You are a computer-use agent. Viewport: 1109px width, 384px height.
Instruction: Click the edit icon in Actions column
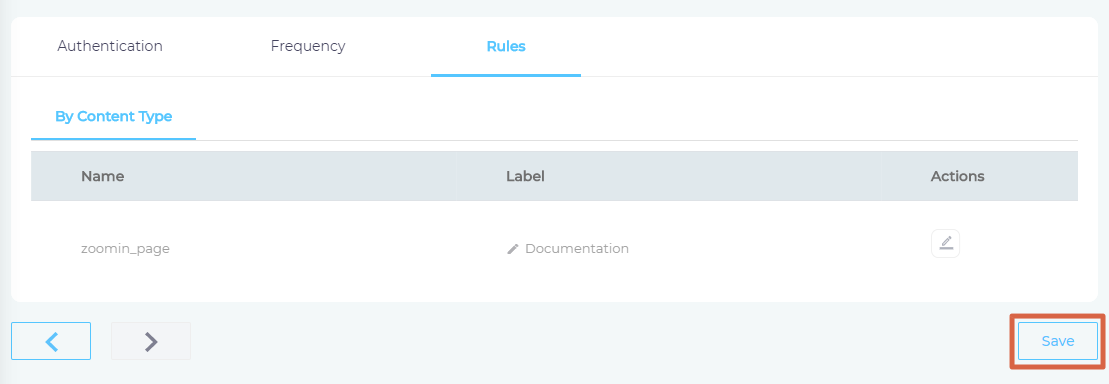point(946,244)
